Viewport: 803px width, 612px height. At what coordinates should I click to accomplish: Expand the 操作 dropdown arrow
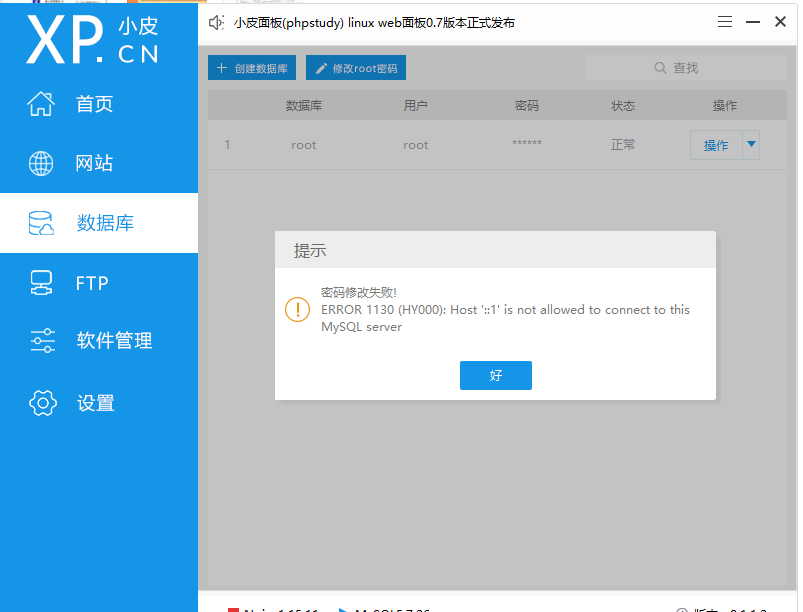click(x=752, y=144)
